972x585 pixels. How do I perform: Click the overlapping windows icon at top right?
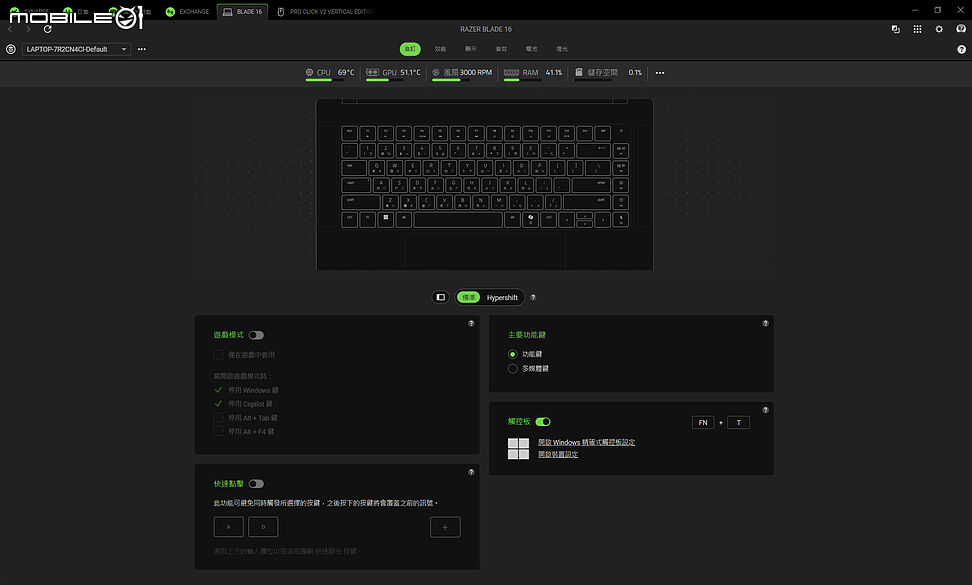pos(896,29)
